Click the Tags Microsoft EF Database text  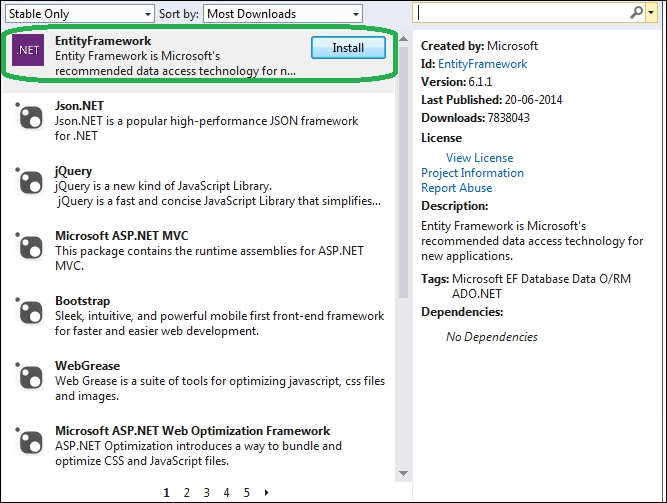[526, 286]
